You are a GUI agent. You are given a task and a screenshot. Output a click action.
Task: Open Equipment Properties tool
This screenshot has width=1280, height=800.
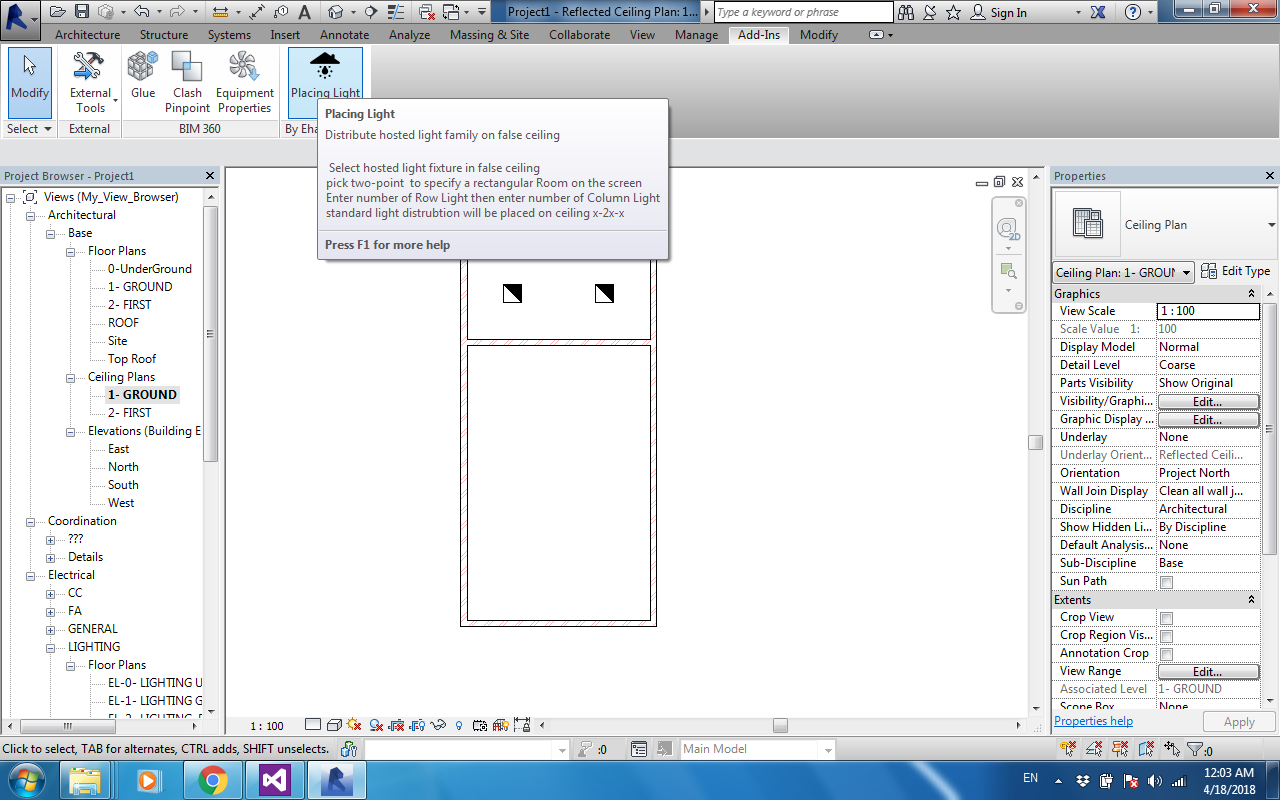point(244,82)
